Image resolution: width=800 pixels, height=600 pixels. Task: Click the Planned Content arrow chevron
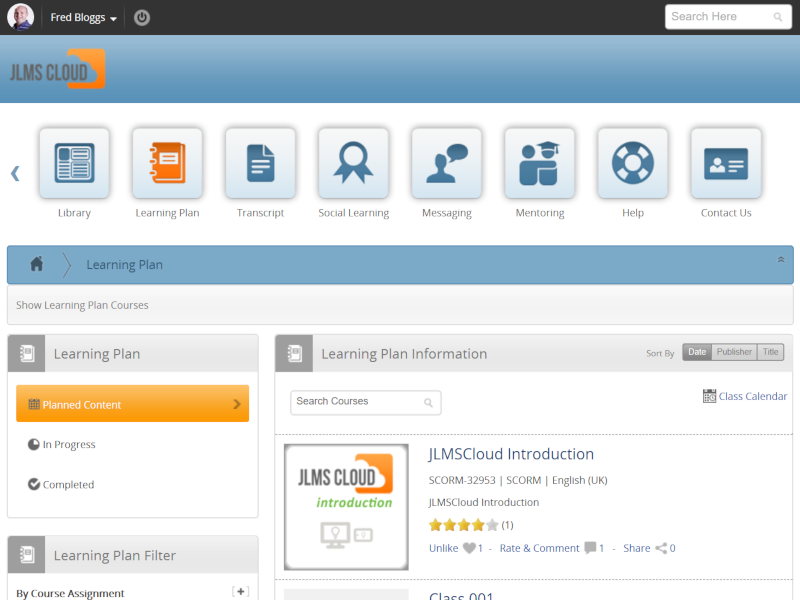tap(237, 404)
